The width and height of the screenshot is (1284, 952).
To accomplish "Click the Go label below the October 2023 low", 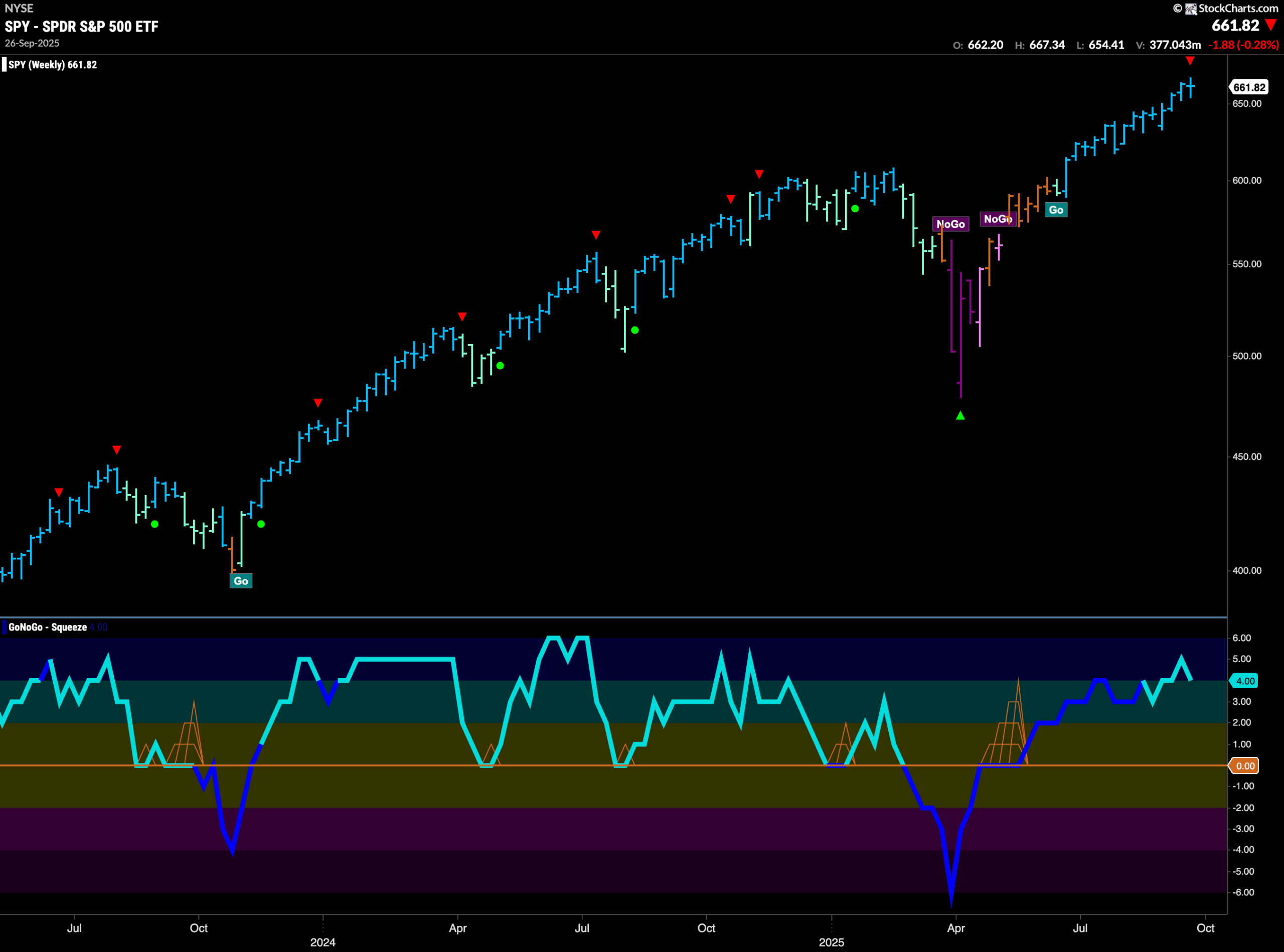I will tap(241, 581).
